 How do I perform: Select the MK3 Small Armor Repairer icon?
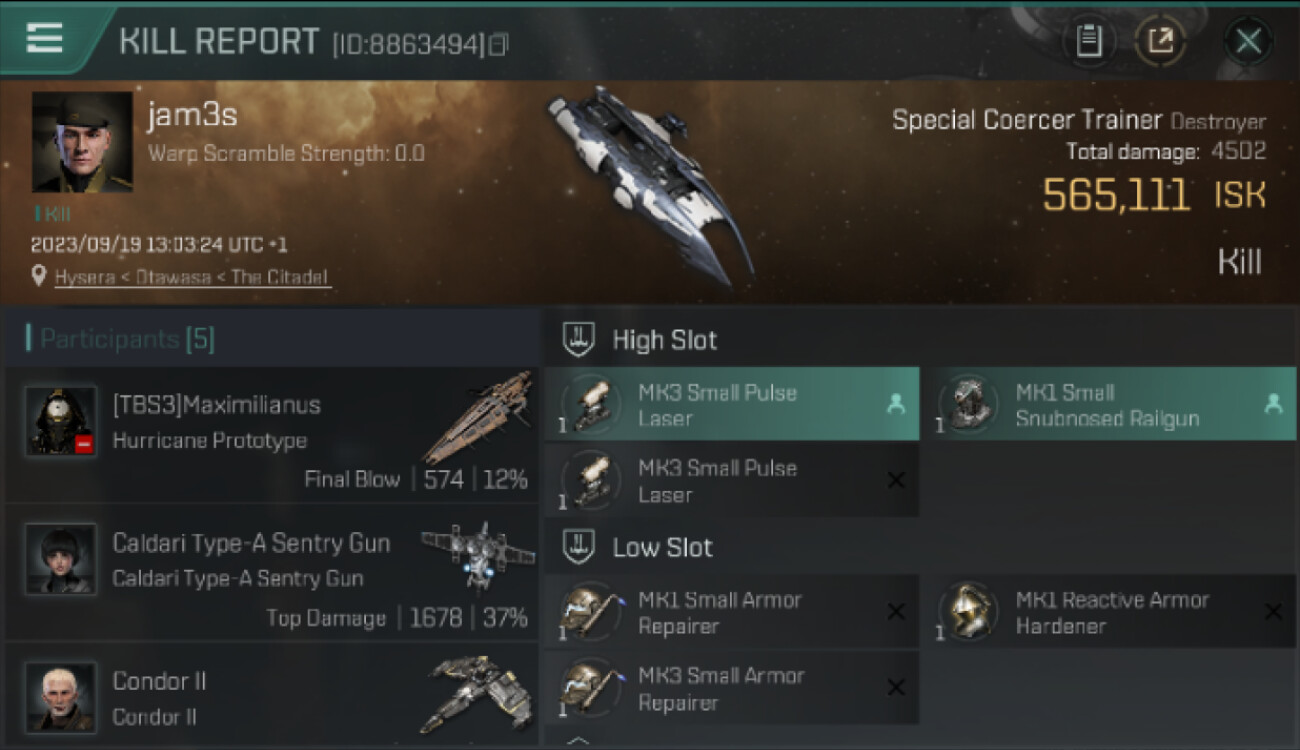pos(591,688)
